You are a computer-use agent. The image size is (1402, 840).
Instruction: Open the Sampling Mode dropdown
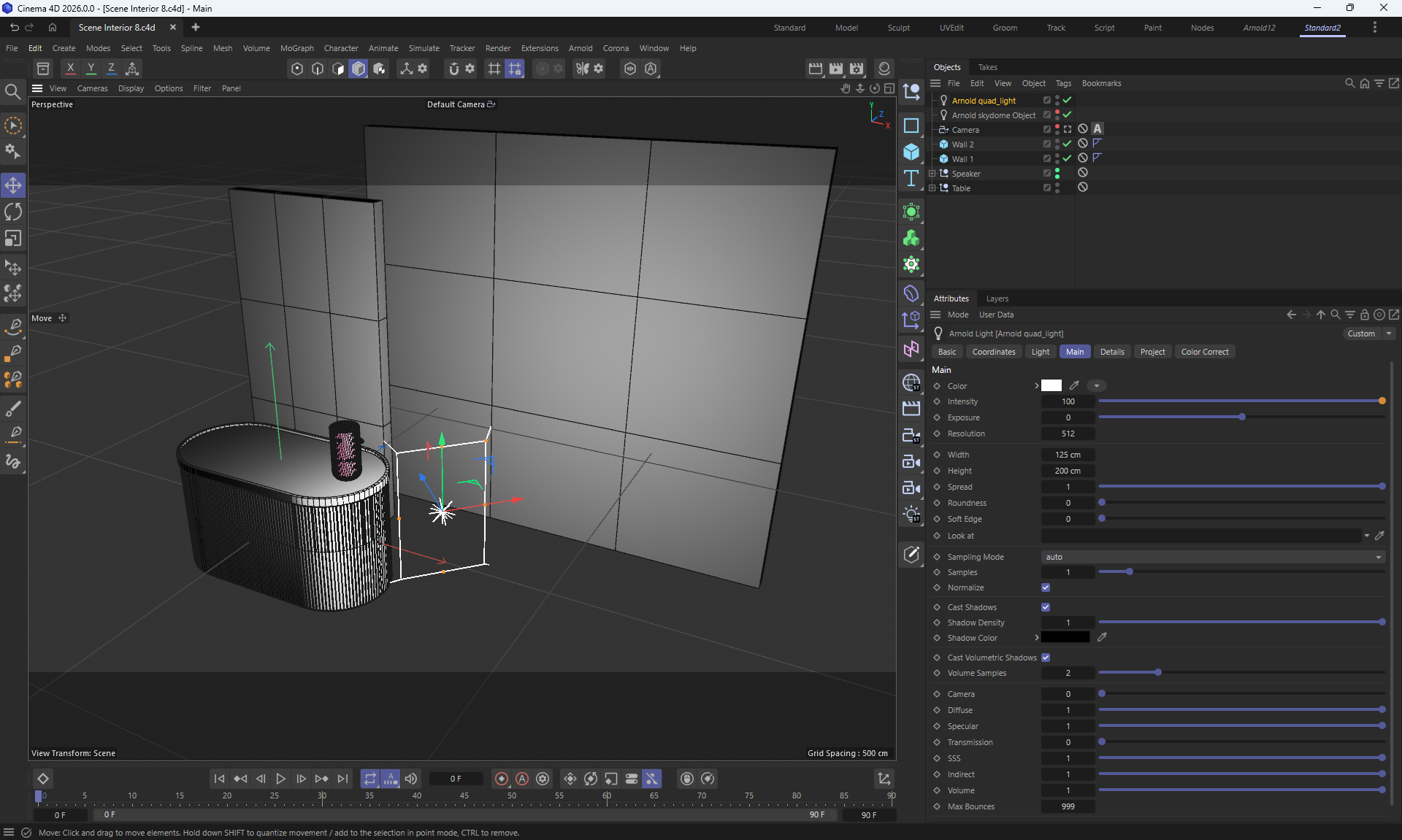[x=1213, y=557]
